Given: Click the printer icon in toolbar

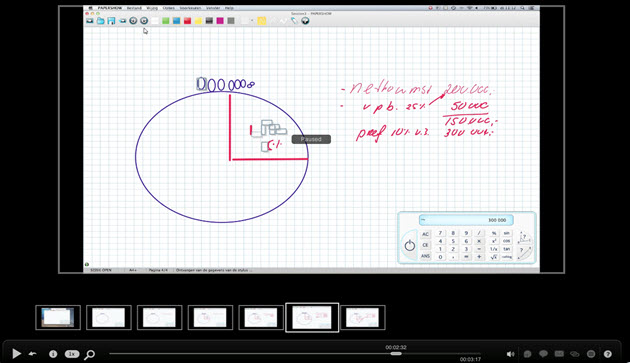Looking at the screenshot, I should coord(122,21).
